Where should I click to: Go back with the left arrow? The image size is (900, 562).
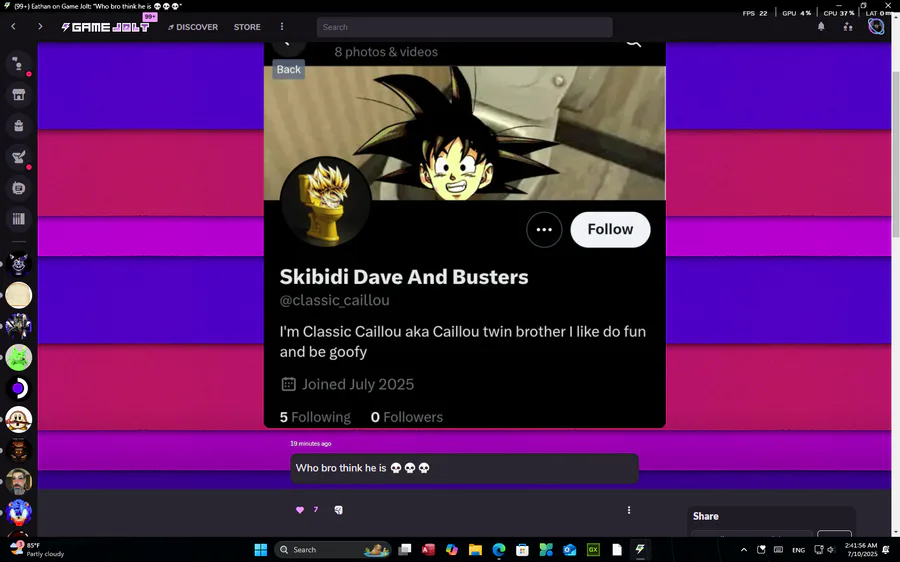(13, 26)
